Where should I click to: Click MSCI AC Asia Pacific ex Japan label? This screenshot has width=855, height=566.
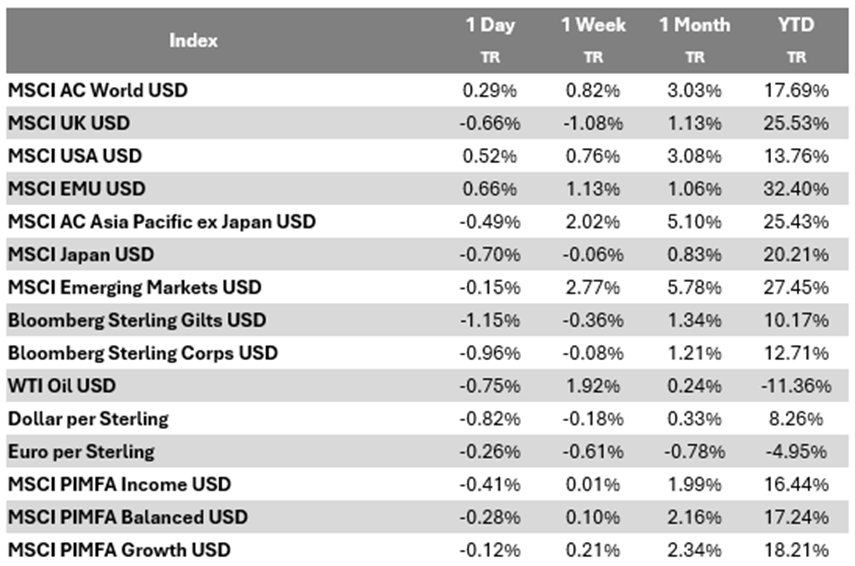(x=162, y=221)
